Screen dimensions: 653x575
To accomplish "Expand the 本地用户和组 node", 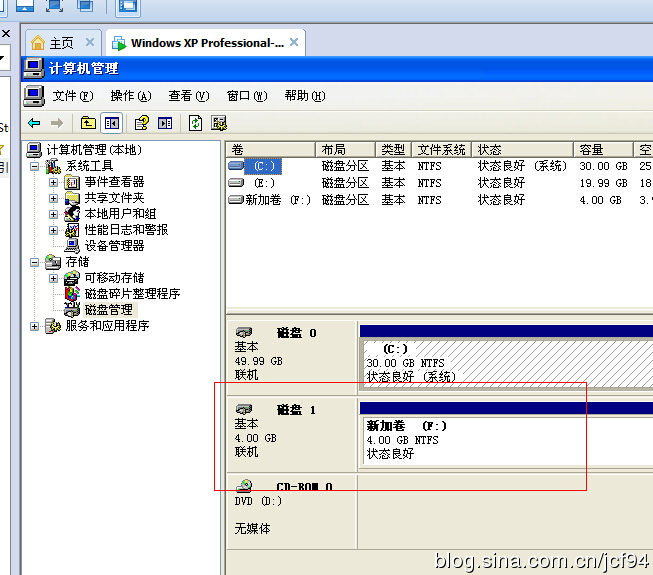I will click(x=53, y=214).
